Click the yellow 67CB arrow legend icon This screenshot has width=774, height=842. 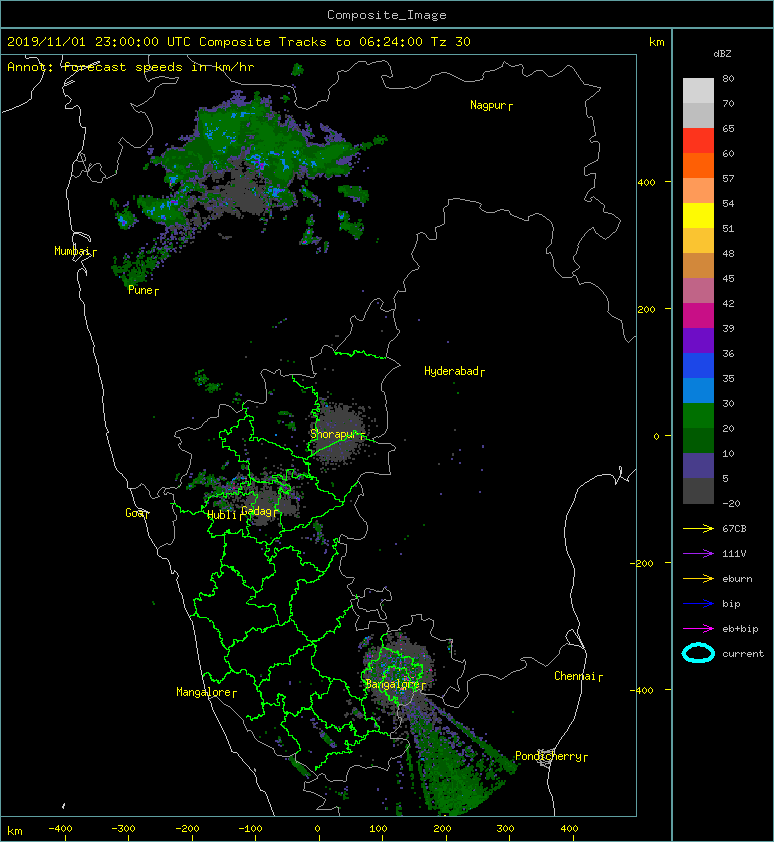pos(698,528)
